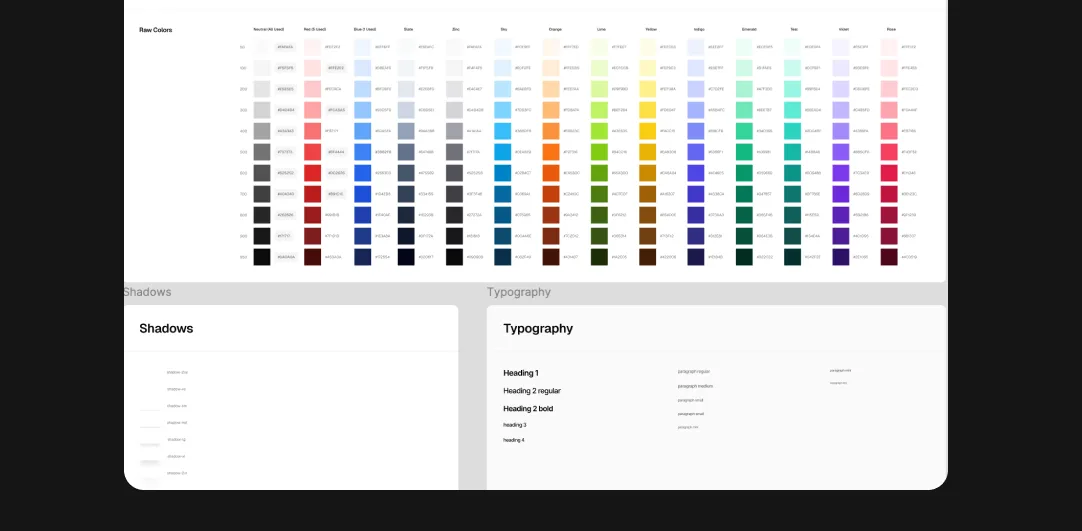1082x531 pixels.
Task: Select the "Zinc" column header
Action: click(455, 30)
